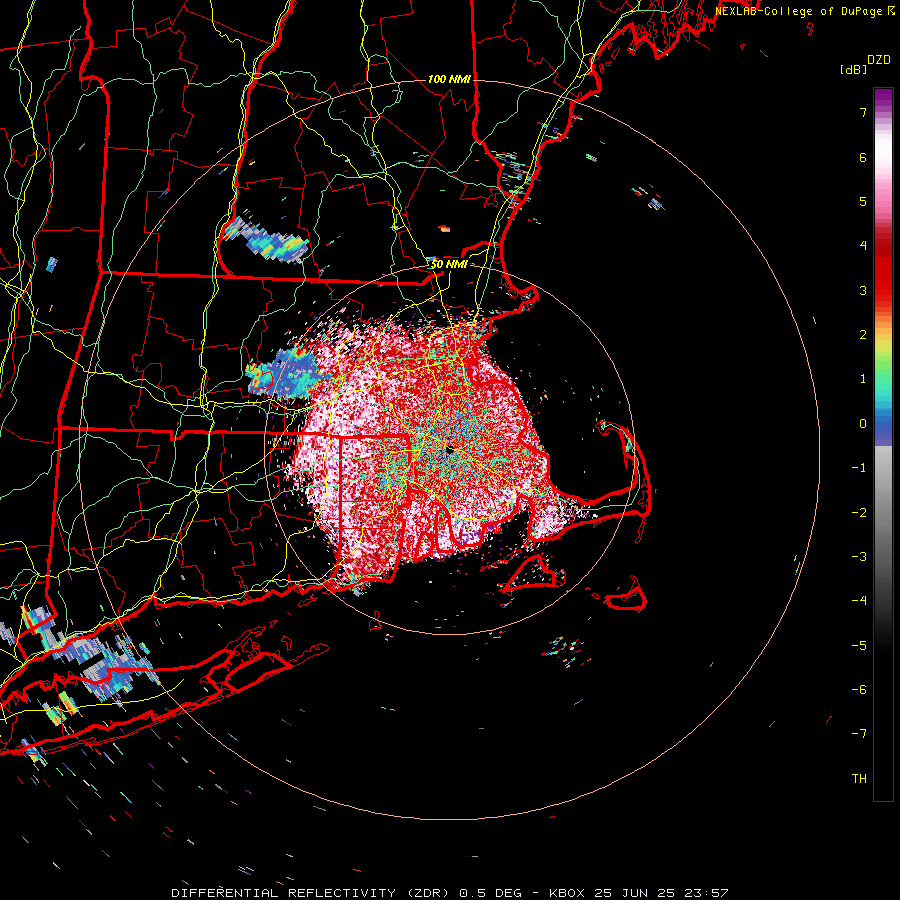Click the NEXLAB-College of DuPage label
Screen dimensions: 900x900
pyautogui.click(x=804, y=11)
